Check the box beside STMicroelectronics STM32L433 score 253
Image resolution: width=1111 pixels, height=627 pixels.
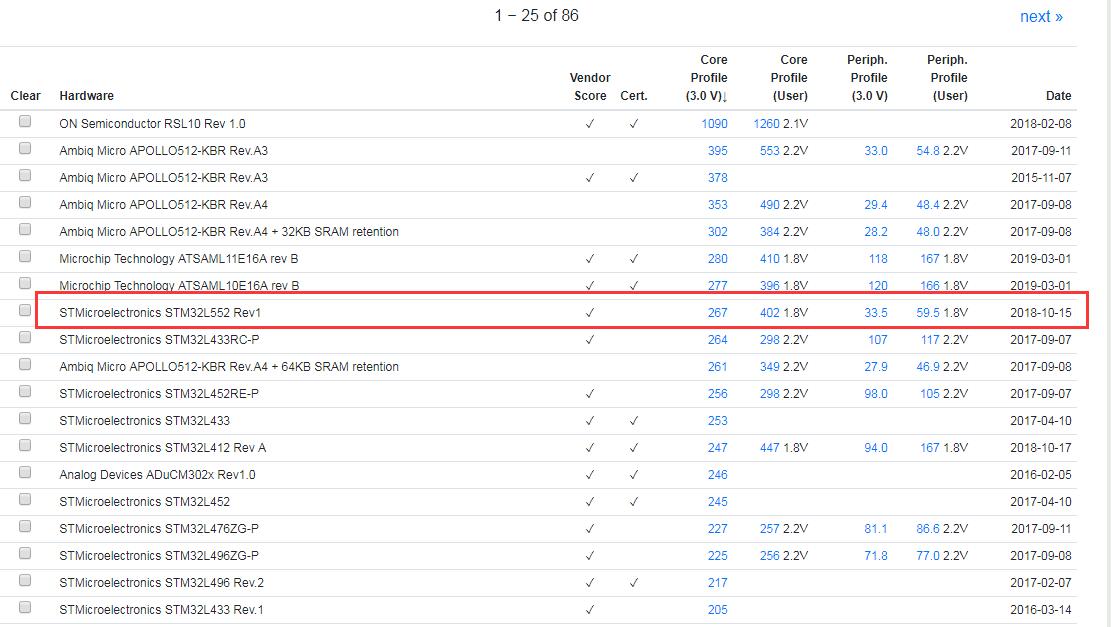(x=25, y=418)
